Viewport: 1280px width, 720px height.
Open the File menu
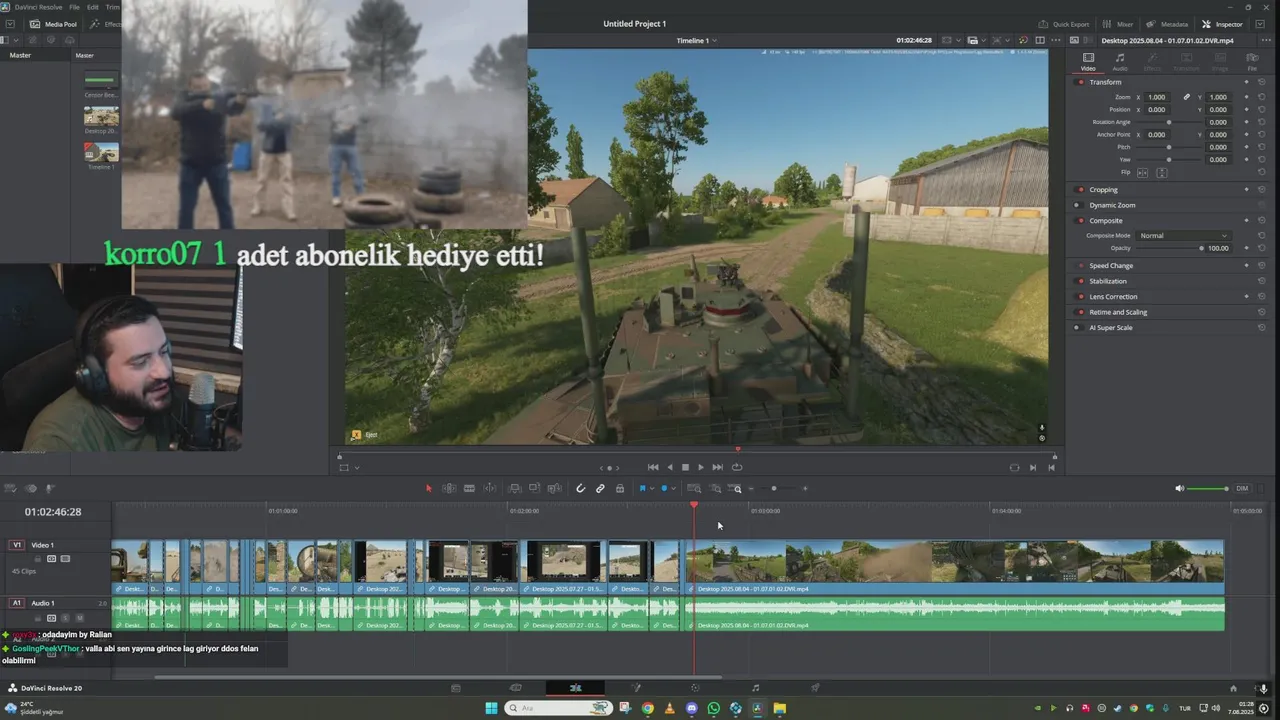click(x=75, y=7)
